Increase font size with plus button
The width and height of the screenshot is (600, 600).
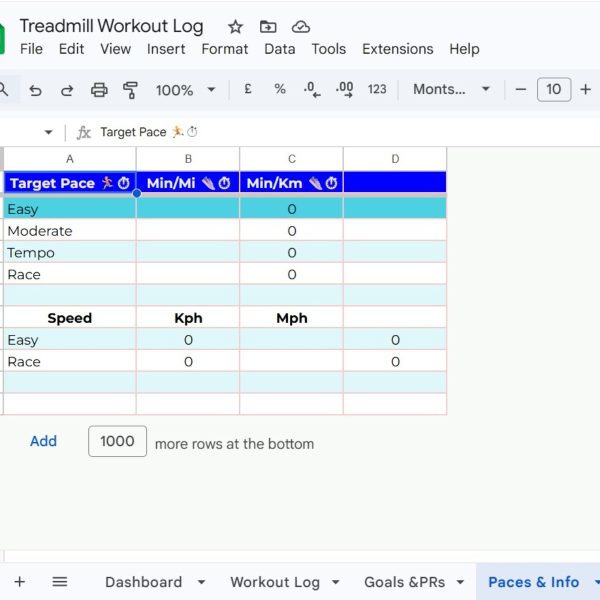[x=585, y=90]
